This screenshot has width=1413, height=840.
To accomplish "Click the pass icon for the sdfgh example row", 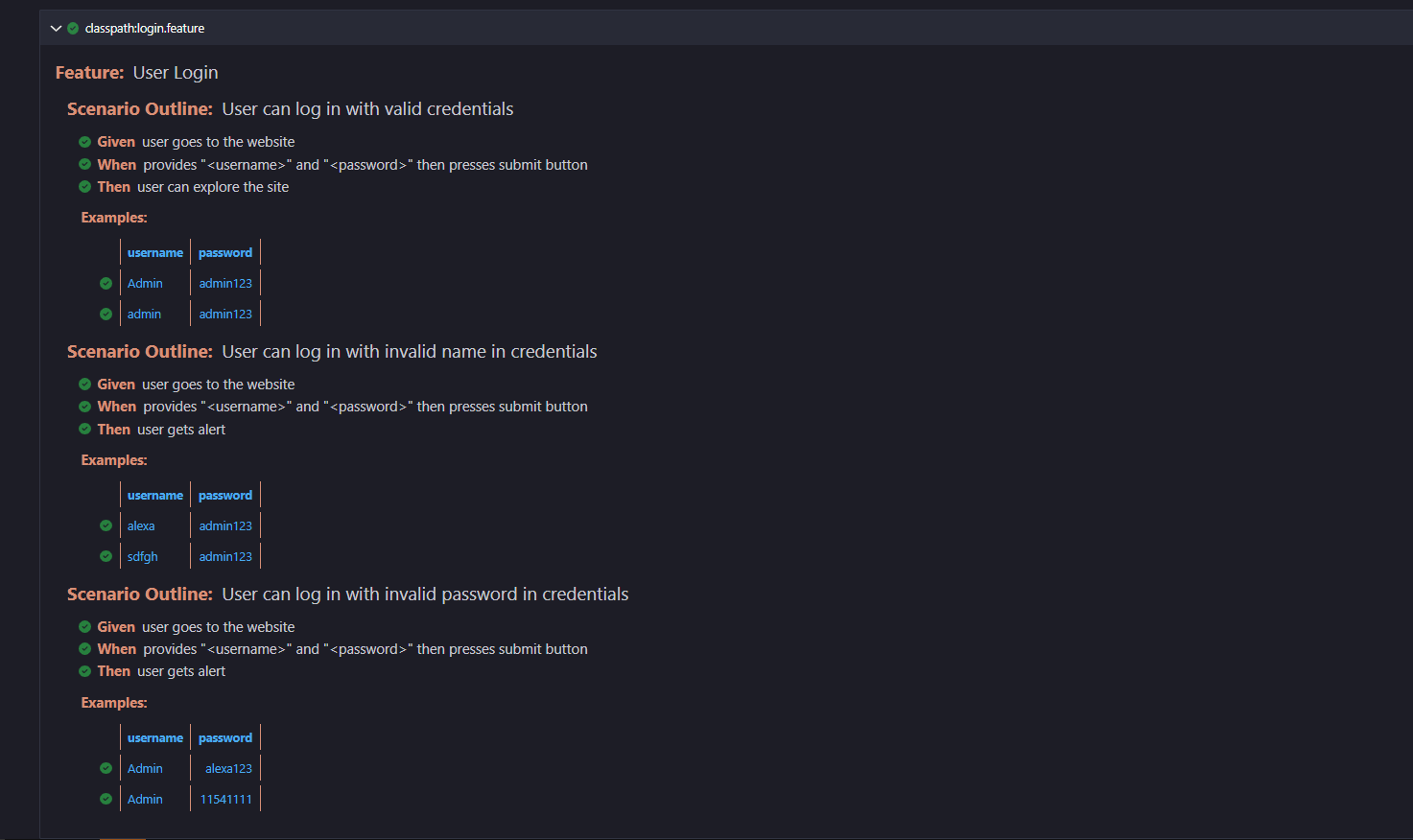I will (x=106, y=556).
